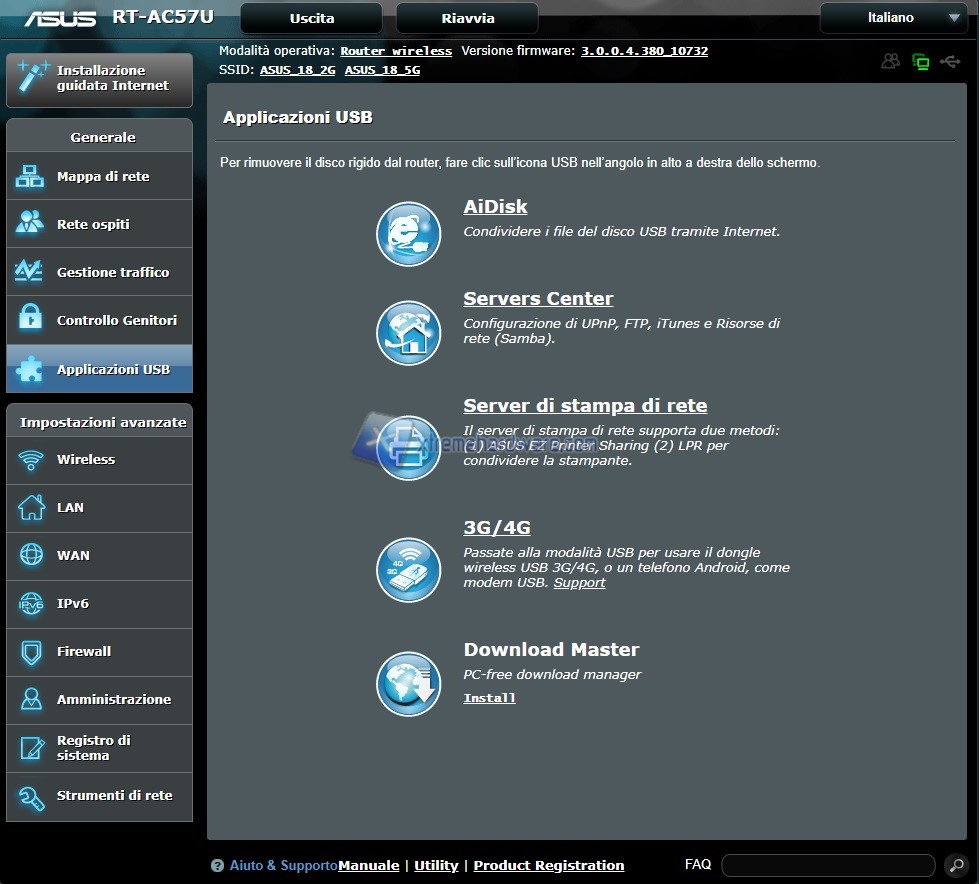Focus the FAQ search input field
Image resolution: width=979 pixels, height=884 pixels.
click(x=827, y=865)
